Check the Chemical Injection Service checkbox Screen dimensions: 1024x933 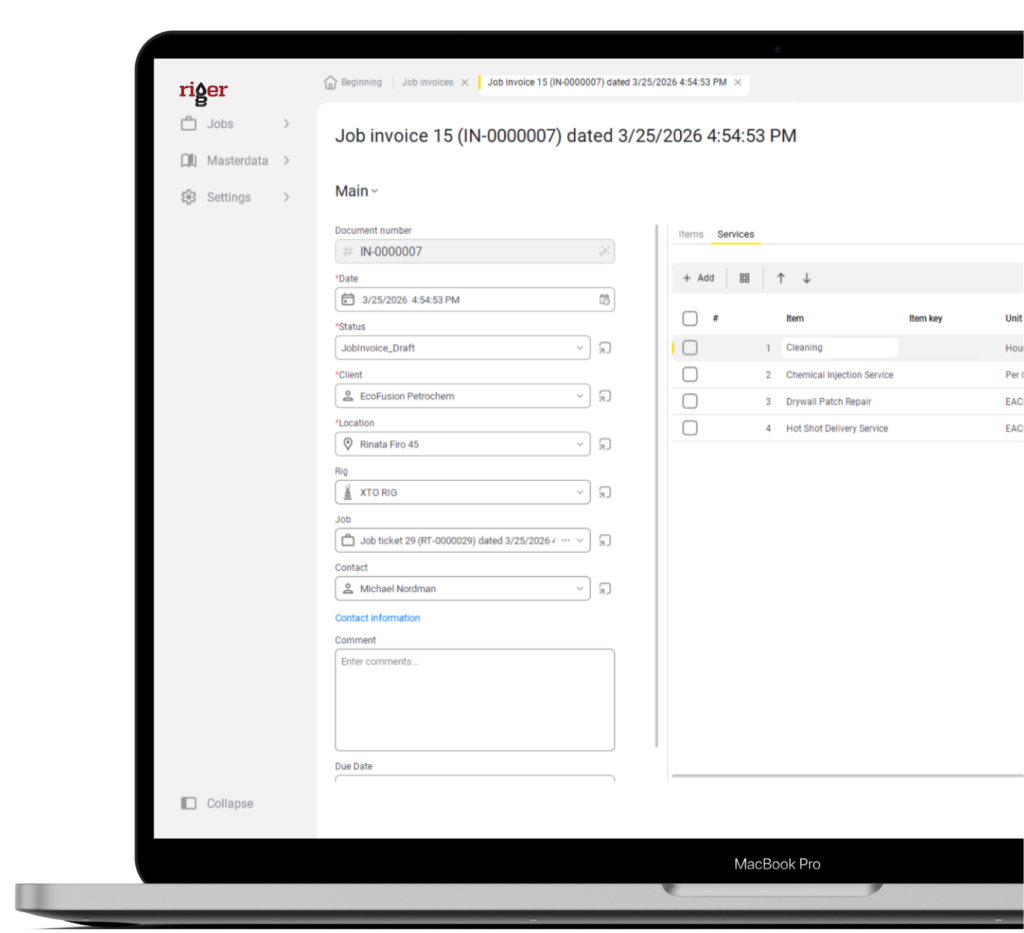tap(690, 375)
